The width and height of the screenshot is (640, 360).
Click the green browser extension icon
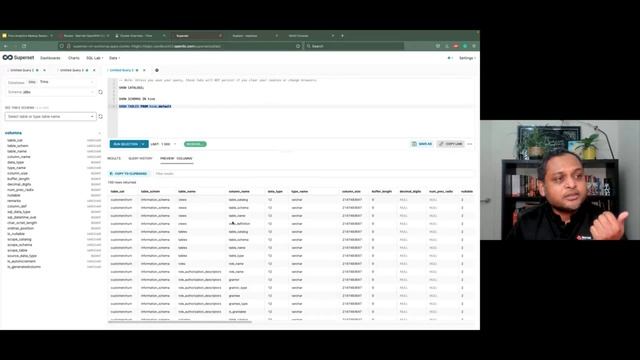pyautogui.click(x=464, y=46)
